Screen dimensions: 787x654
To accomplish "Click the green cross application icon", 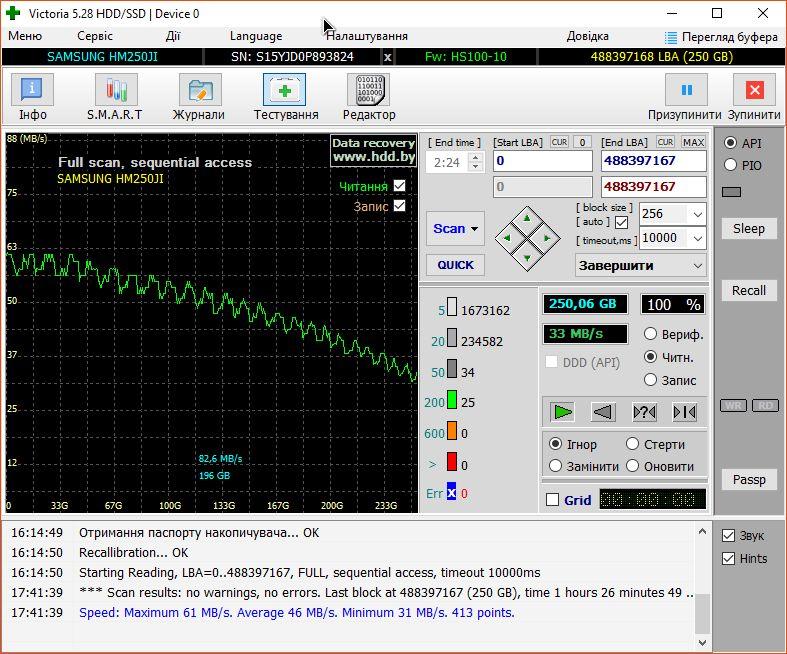I will click(13, 14).
